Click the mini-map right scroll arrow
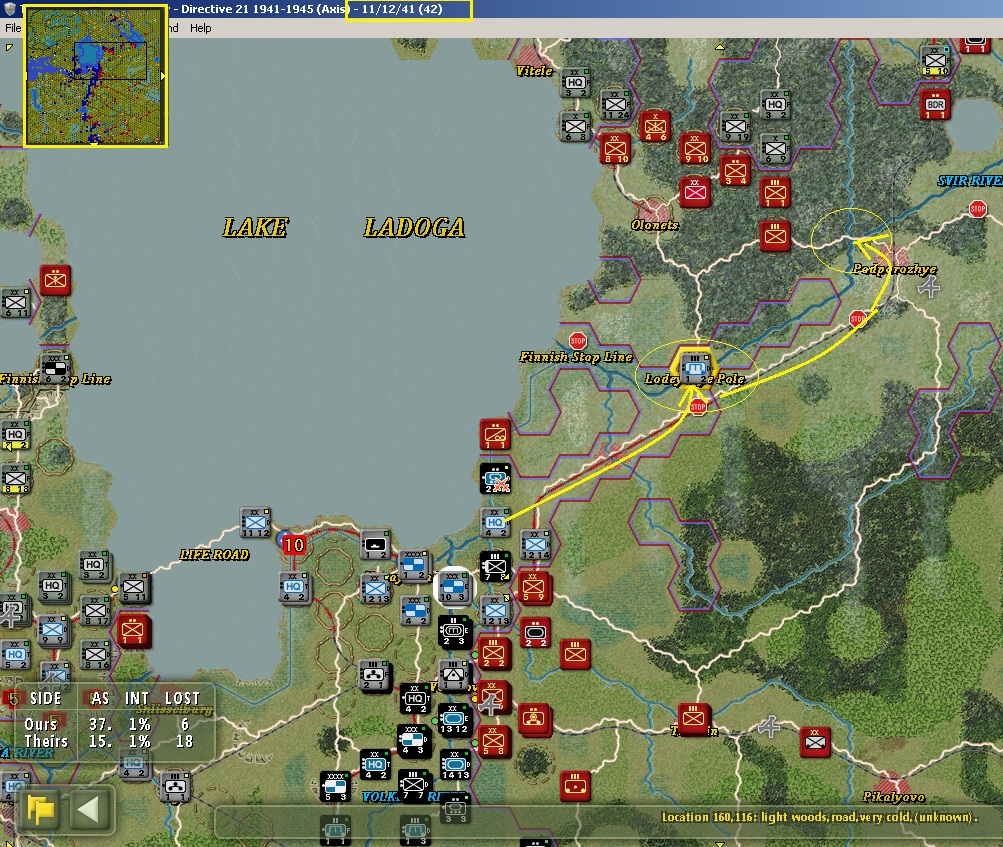The image size is (1003, 847). point(163,75)
